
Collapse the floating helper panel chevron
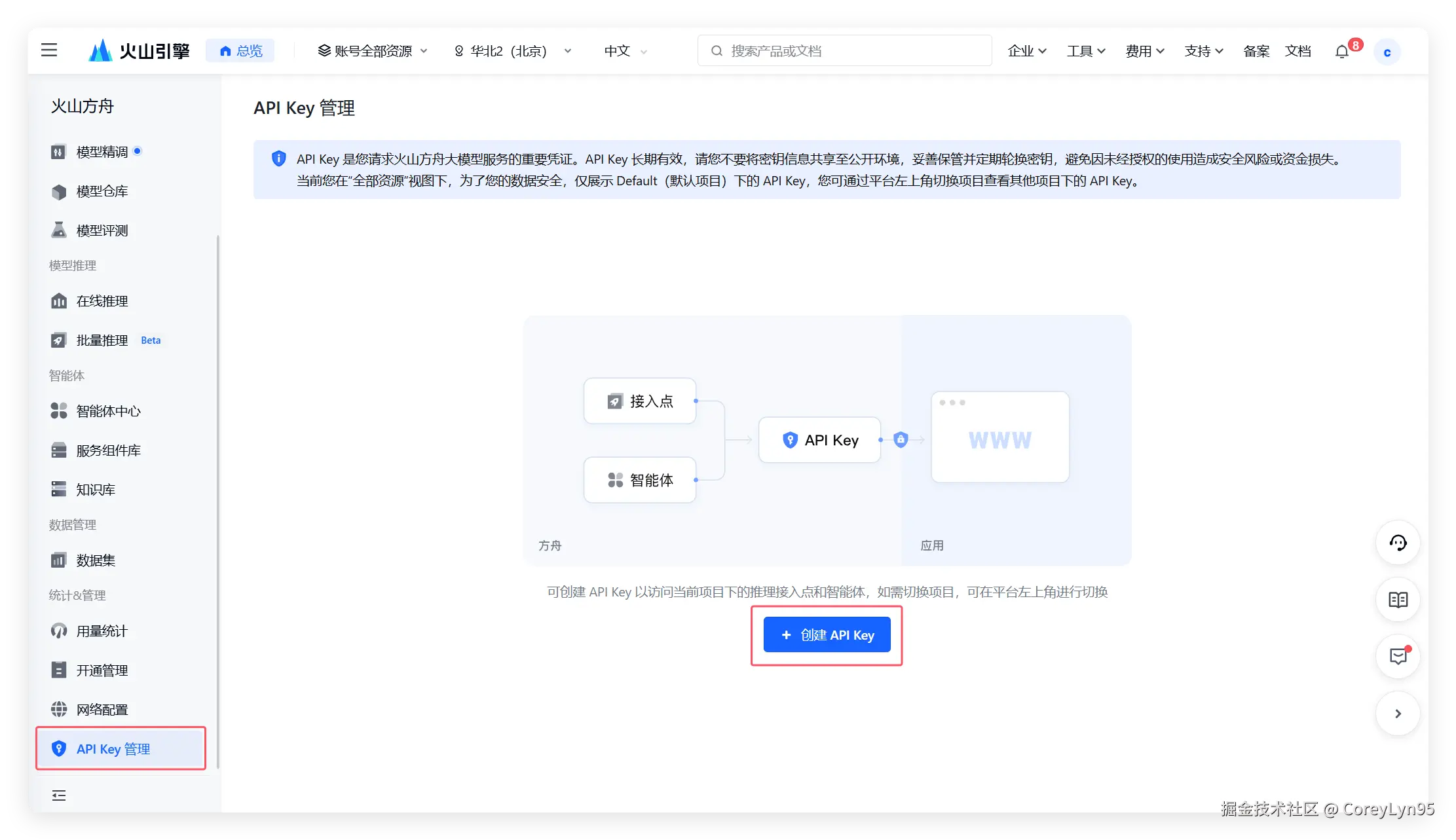tap(1398, 714)
